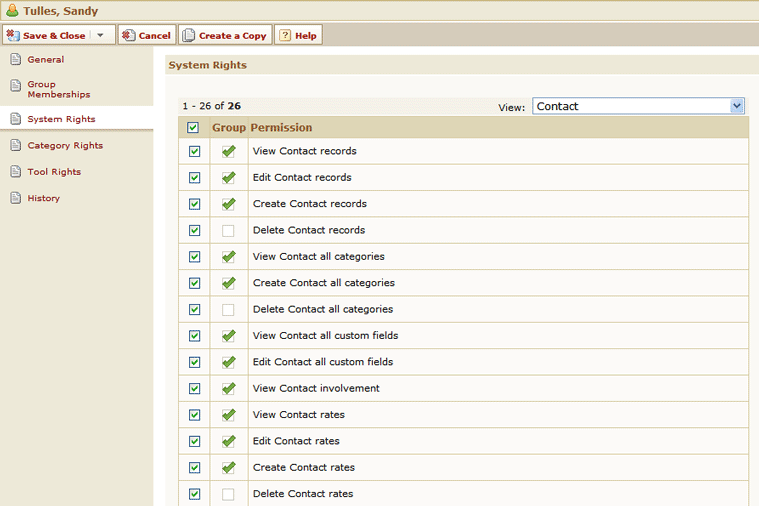Click green group checkmark for Create Contact all categories
759x506 pixels.
[229, 283]
